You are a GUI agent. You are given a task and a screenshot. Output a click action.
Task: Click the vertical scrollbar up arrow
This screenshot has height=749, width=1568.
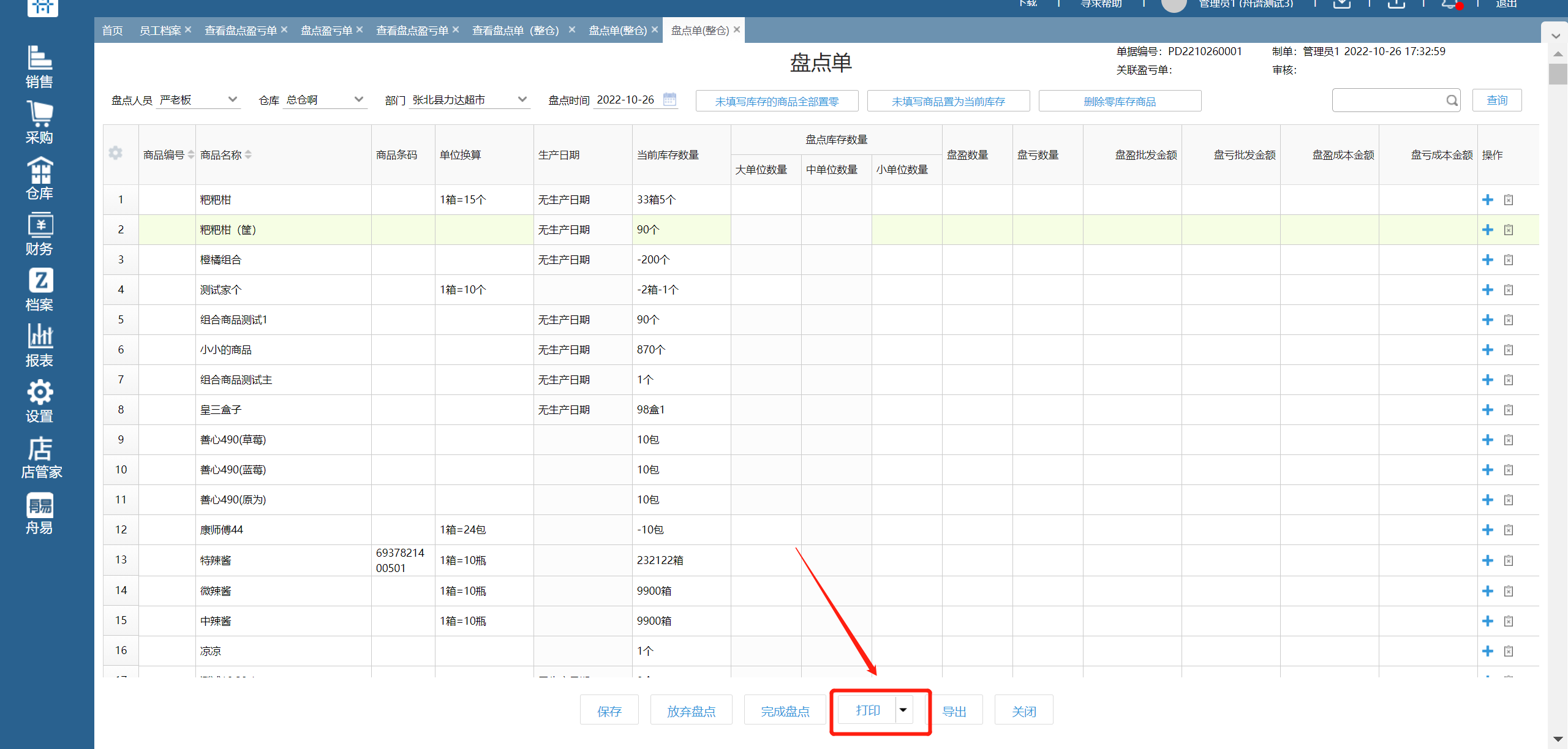coord(1558,54)
